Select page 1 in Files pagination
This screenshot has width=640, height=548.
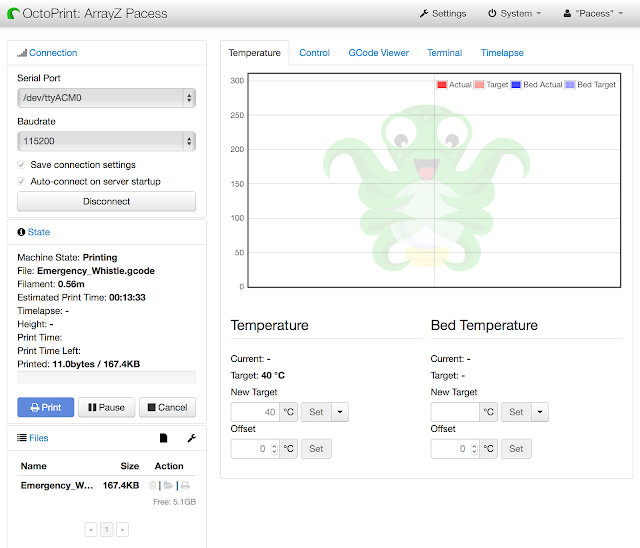[x=107, y=530]
